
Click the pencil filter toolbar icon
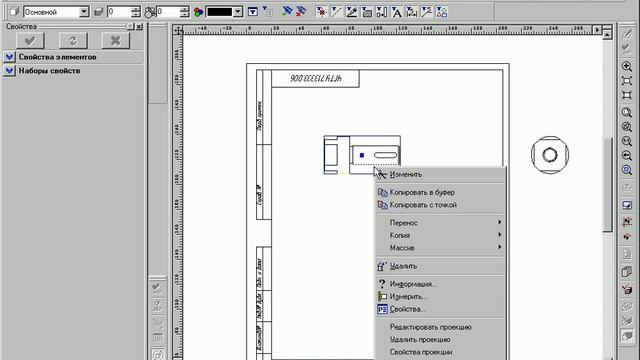[x=351, y=12]
